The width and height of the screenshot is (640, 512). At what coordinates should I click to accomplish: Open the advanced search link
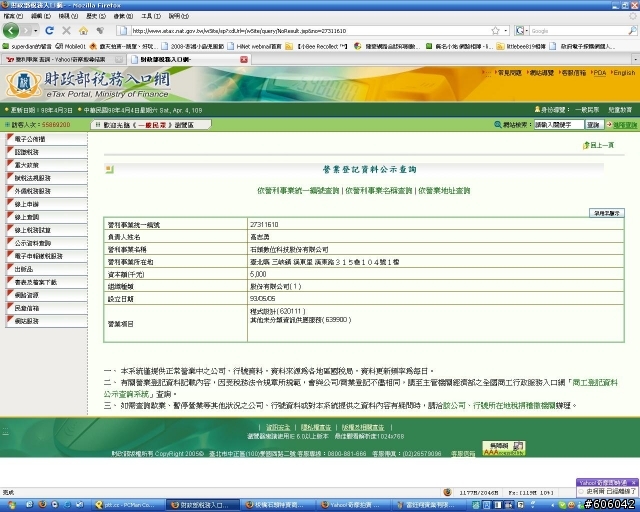coord(624,125)
